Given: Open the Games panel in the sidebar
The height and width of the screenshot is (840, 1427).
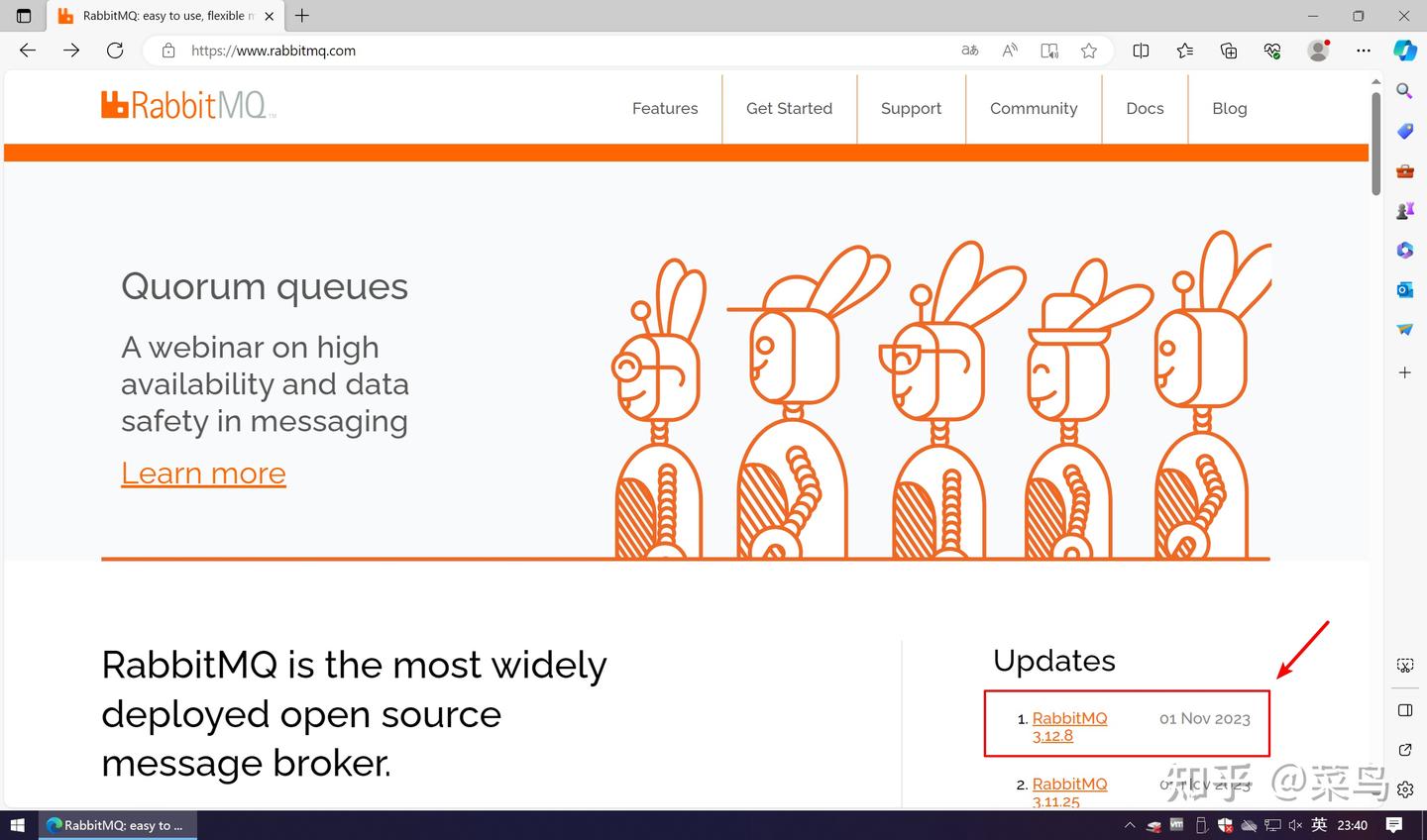Looking at the screenshot, I should click(x=1404, y=210).
